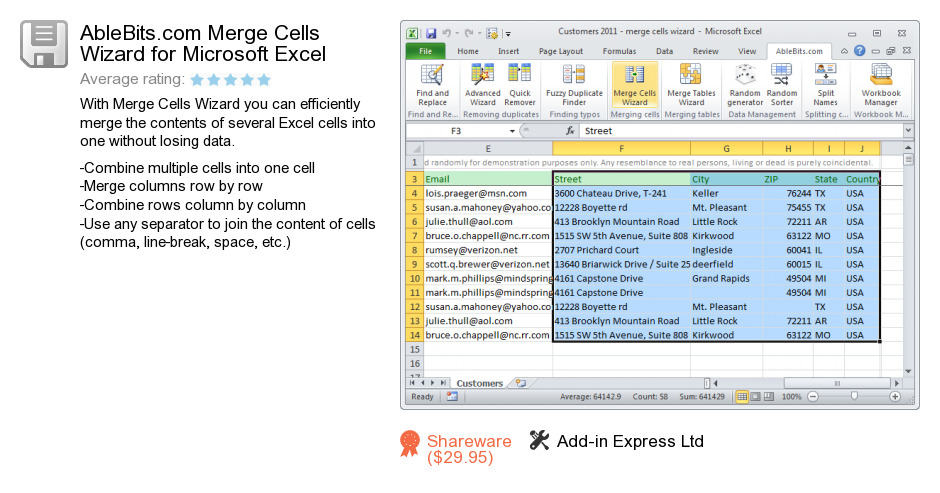Viewport: 940px width, 493px height.
Task: Switch to the Home ribbon tab
Action: (x=468, y=51)
